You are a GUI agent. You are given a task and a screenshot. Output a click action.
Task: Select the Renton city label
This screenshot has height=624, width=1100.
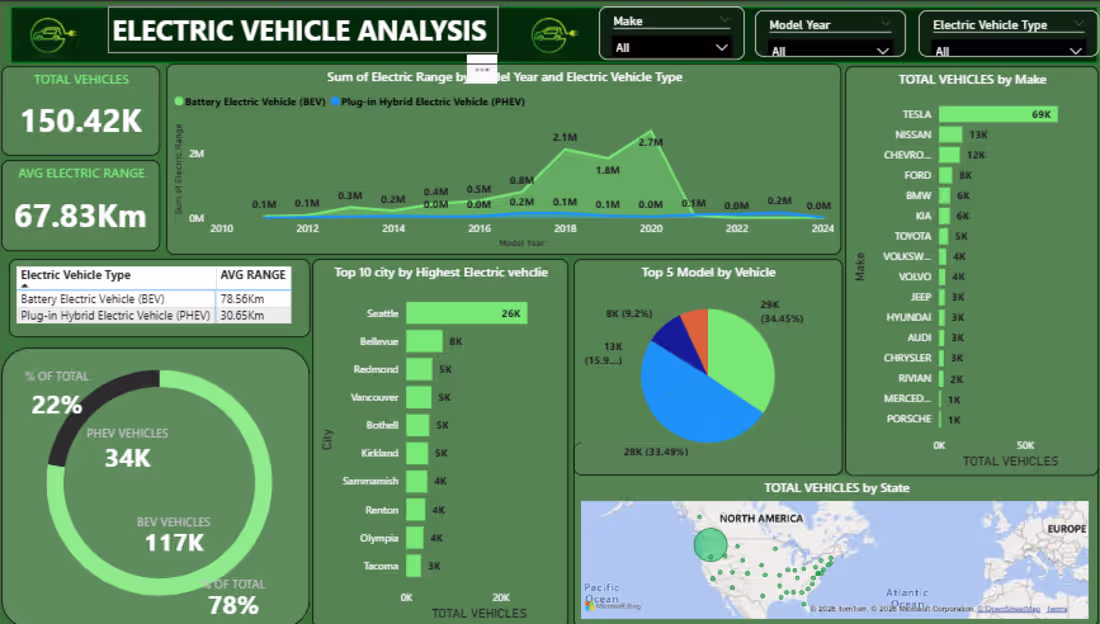pos(381,510)
